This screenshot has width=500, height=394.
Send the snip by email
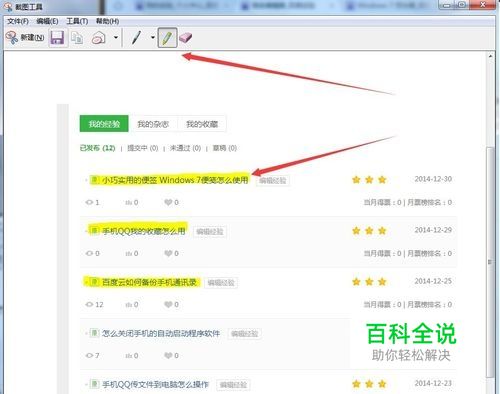[98, 38]
